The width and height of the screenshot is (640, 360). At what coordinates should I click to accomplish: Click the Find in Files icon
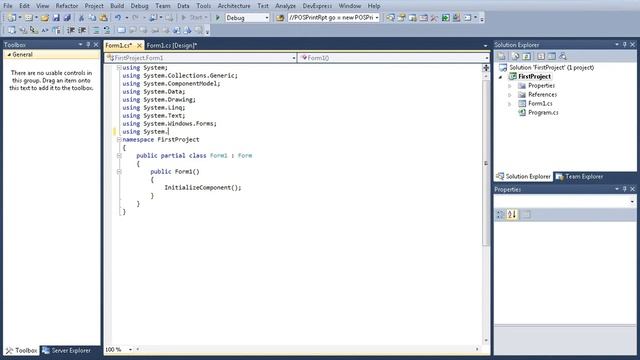pos(280,18)
